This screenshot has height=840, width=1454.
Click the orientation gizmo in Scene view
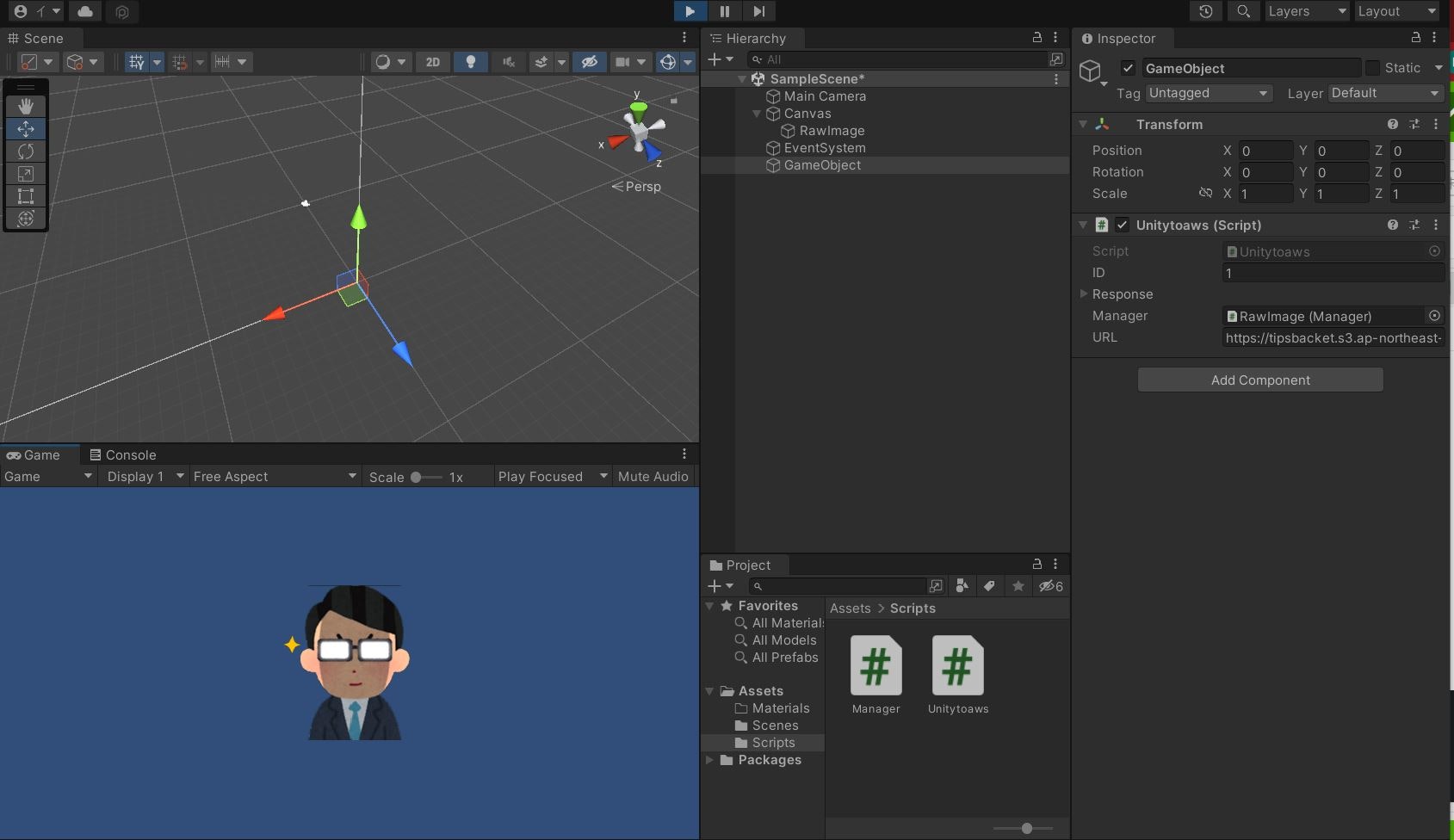coord(638,132)
